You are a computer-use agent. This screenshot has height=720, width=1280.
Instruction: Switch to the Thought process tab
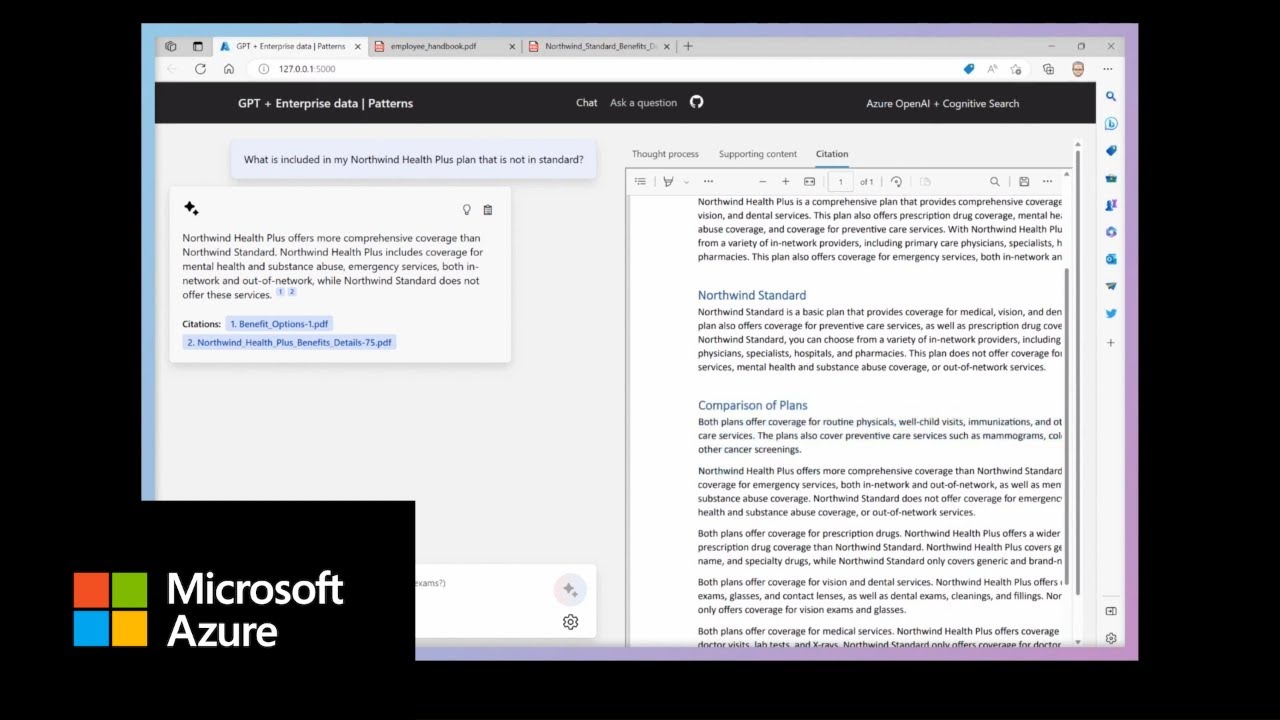[x=664, y=153]
